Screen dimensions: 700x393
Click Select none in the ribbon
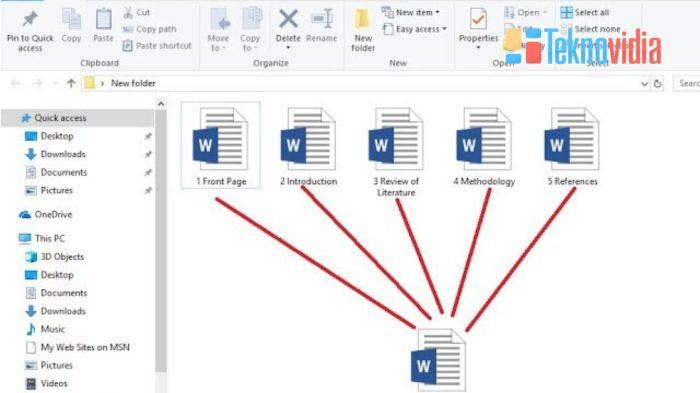(x=590, y=29)
